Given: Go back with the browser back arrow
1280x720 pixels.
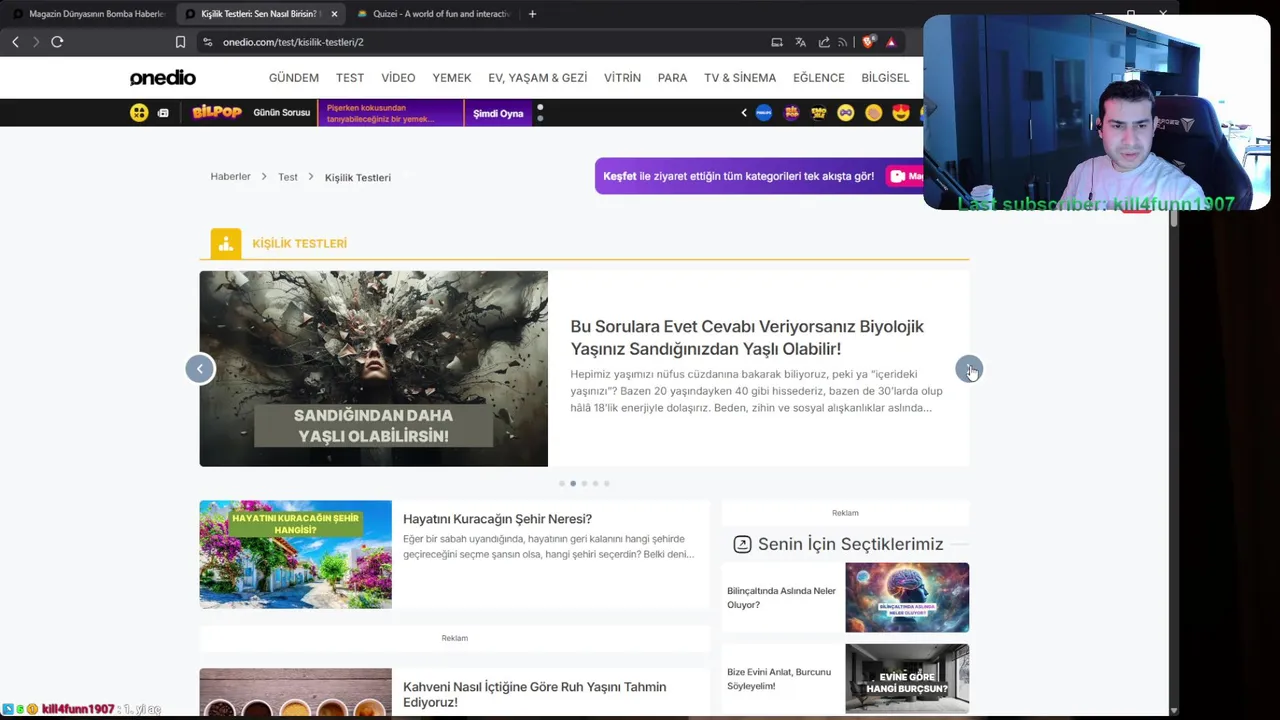Looking at the screenshot, I should pyautogui.click(x=15, y=42).
